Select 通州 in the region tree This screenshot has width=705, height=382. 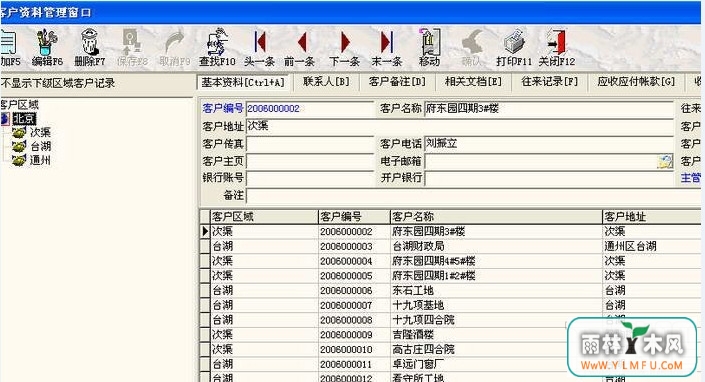[40, 160]
